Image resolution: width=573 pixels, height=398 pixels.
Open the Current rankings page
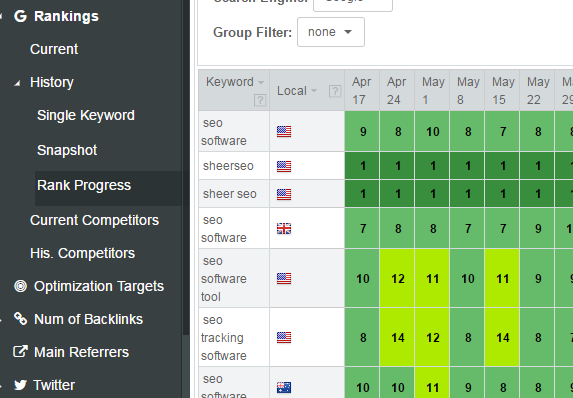pos(54,49)
